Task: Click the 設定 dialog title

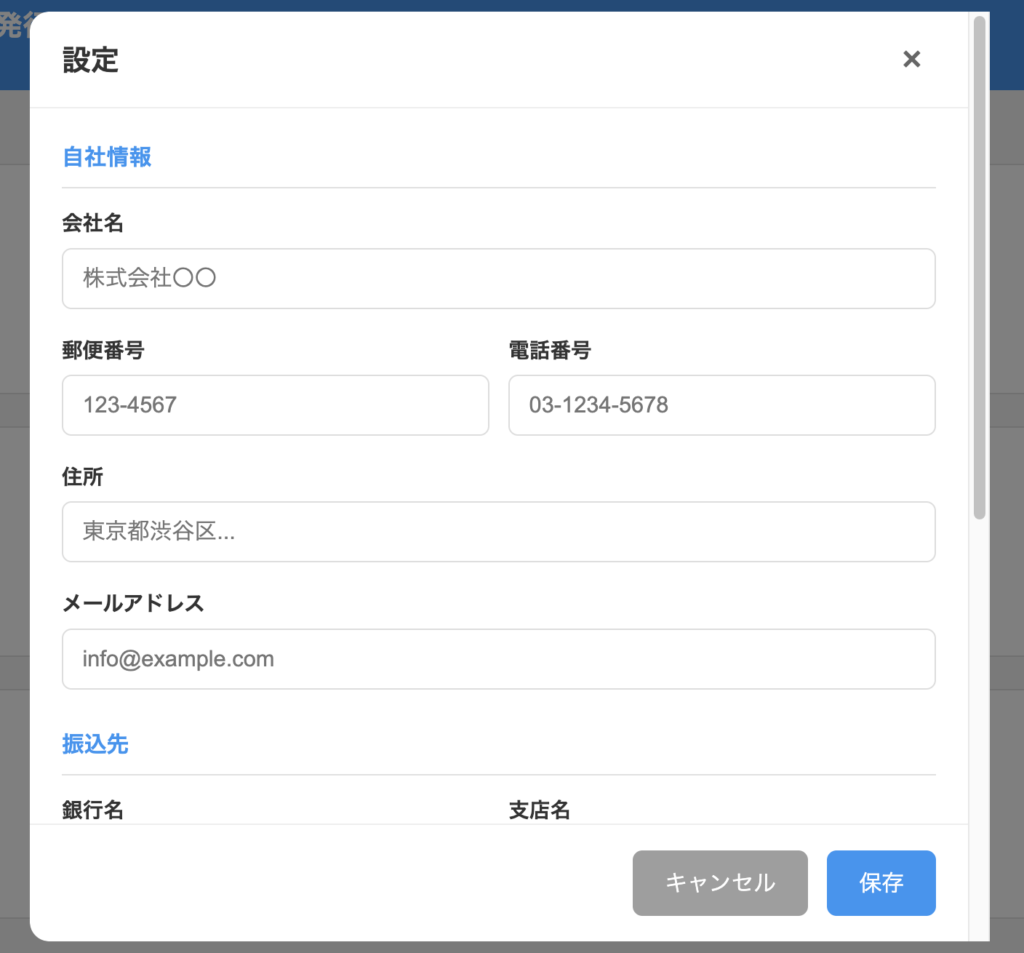Action: 91,60
